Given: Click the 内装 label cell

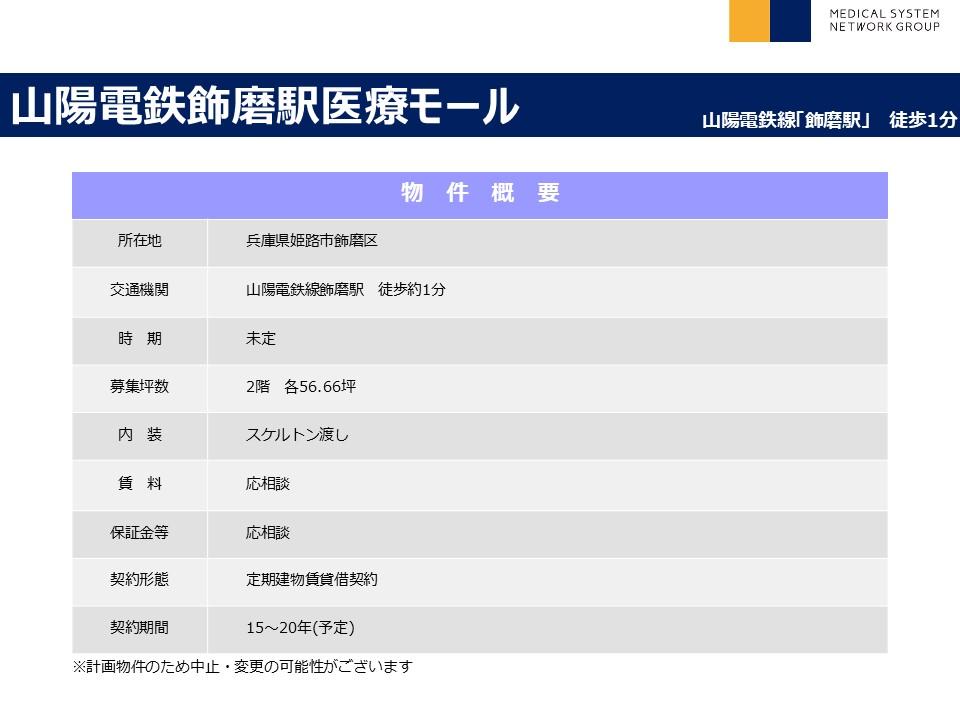Looking at the screenshot, I should [x=140, y=436].
